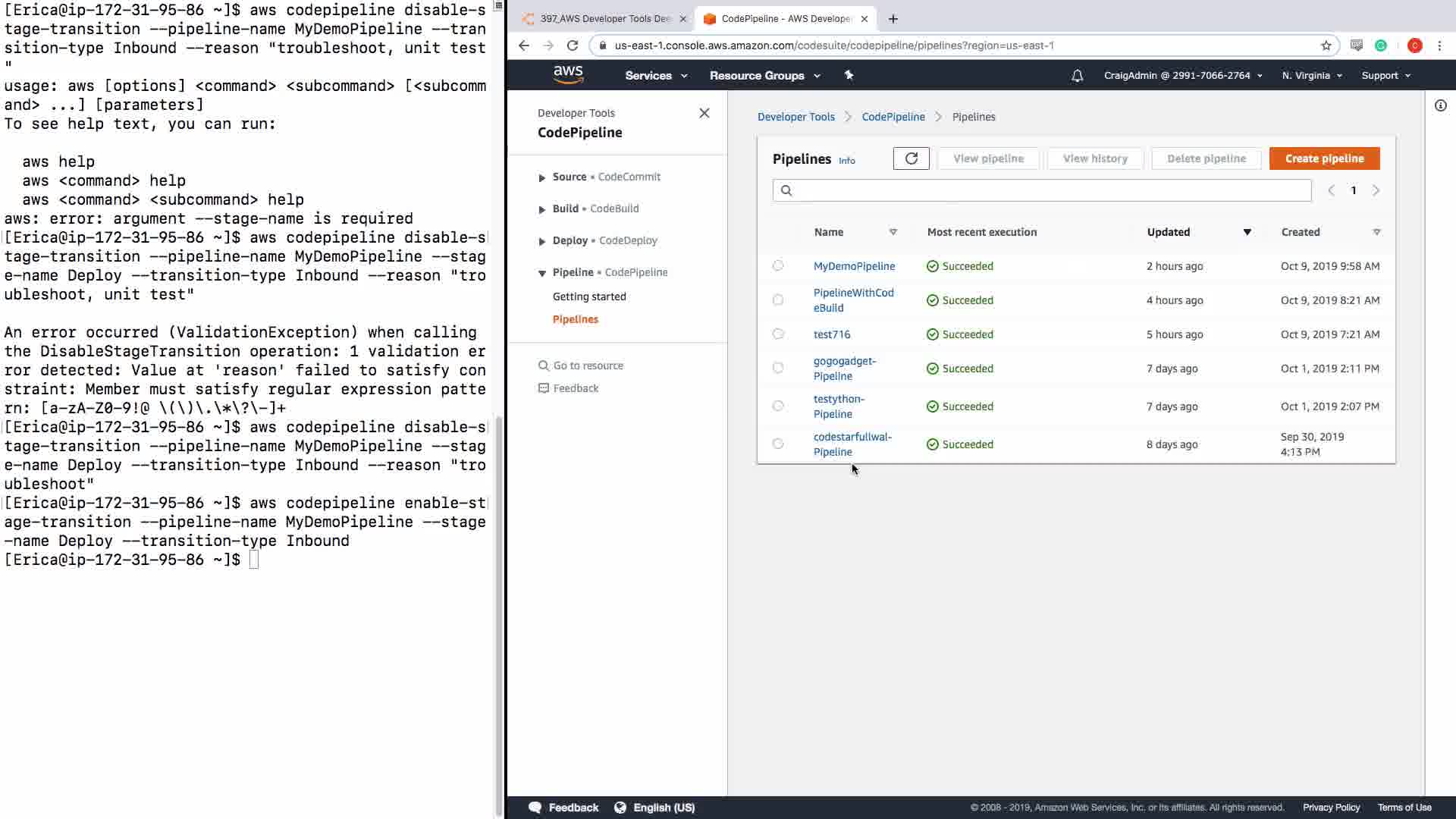Open Getting started in sidebar
Image resolution: width=1456 pixels, height=819 pixels.
click(589, 297)
